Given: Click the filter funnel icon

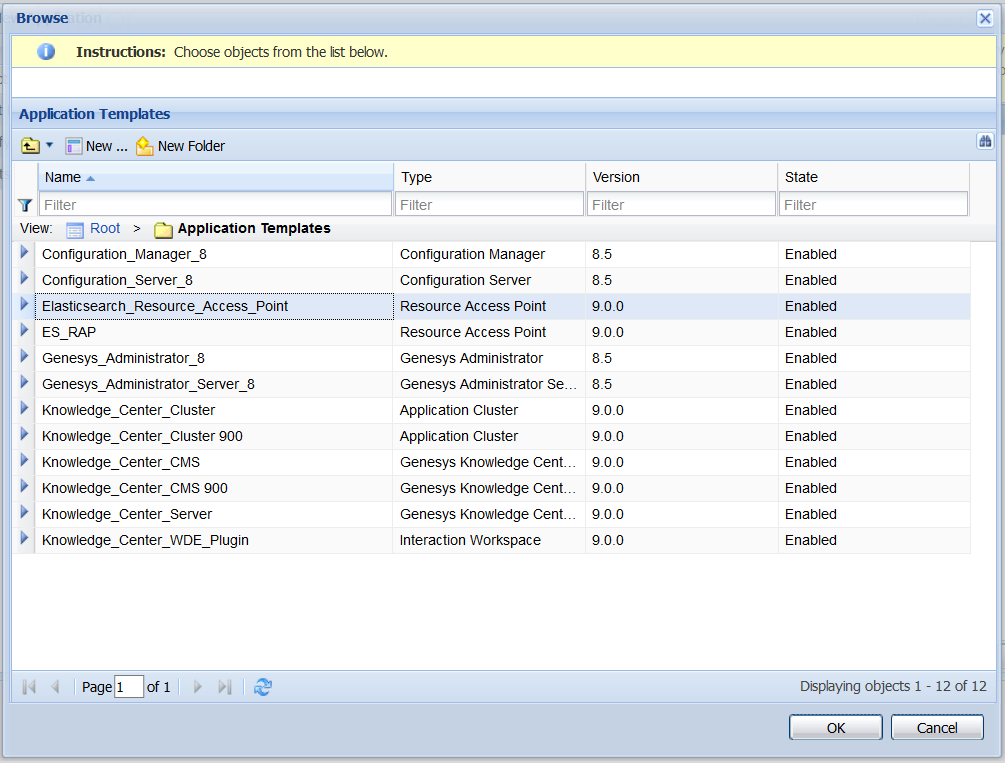Looking at the screenshot, I should [x=25, y=205].
